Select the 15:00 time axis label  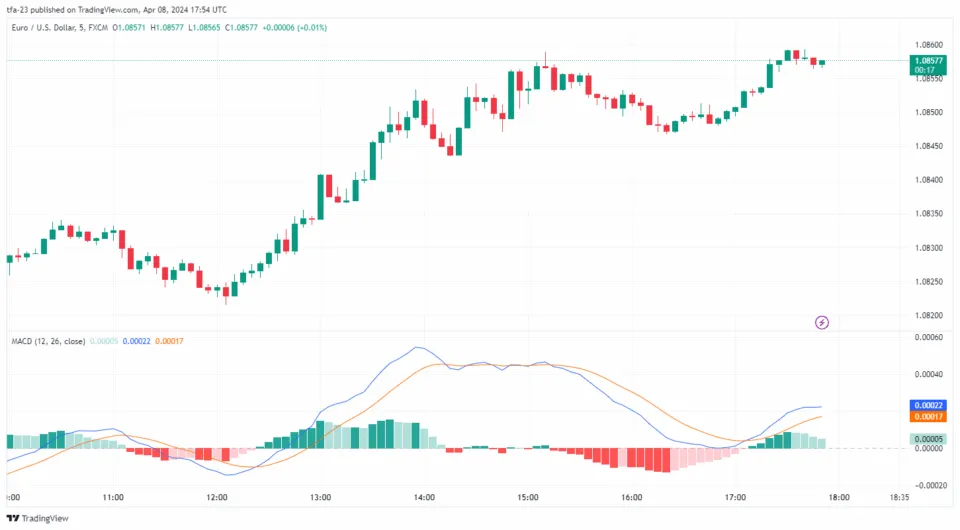pyautogui.click(x=527, y=496)
